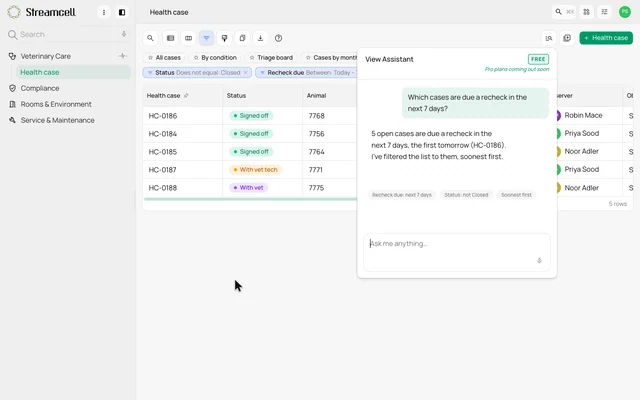
Task: Open the Recheck due filter chip
Action: [306, 73]
